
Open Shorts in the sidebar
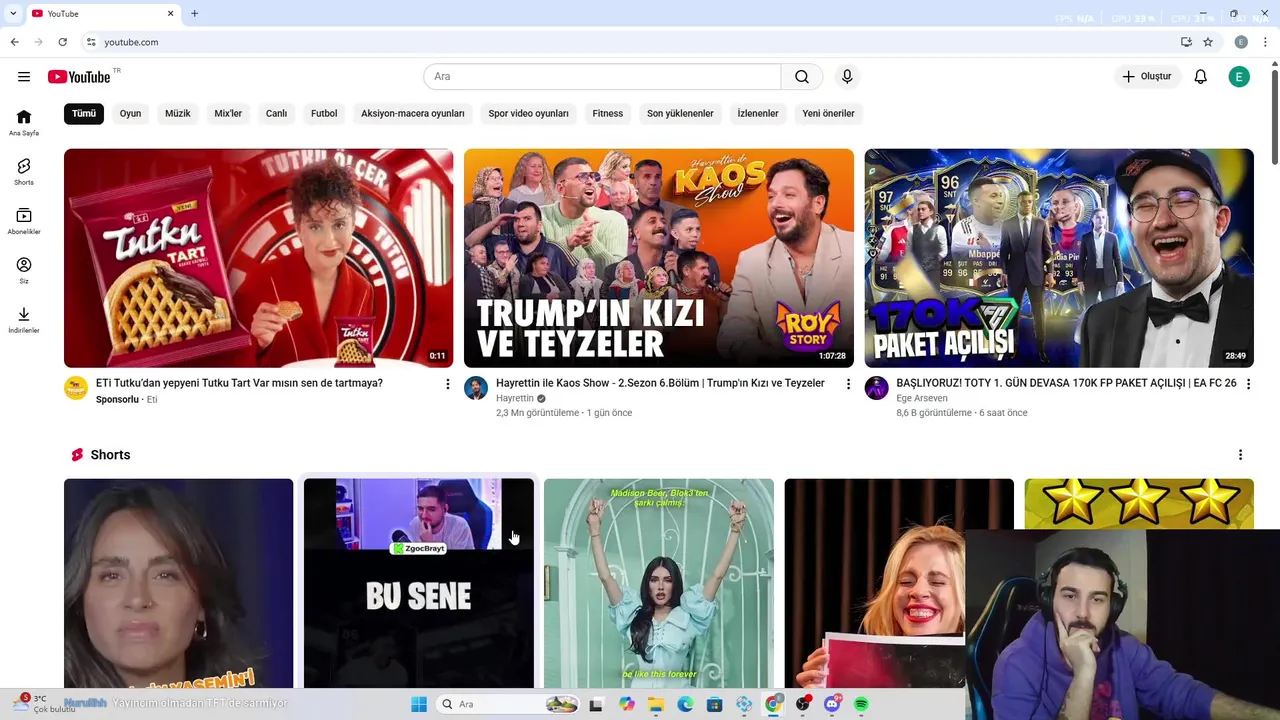click(x=24, y=172)
